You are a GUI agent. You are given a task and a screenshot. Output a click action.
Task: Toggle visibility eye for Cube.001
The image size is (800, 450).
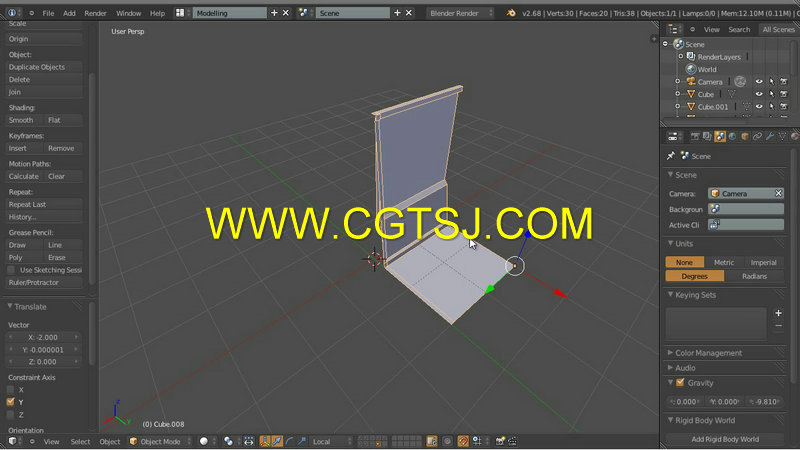click(x=759, y=107)
